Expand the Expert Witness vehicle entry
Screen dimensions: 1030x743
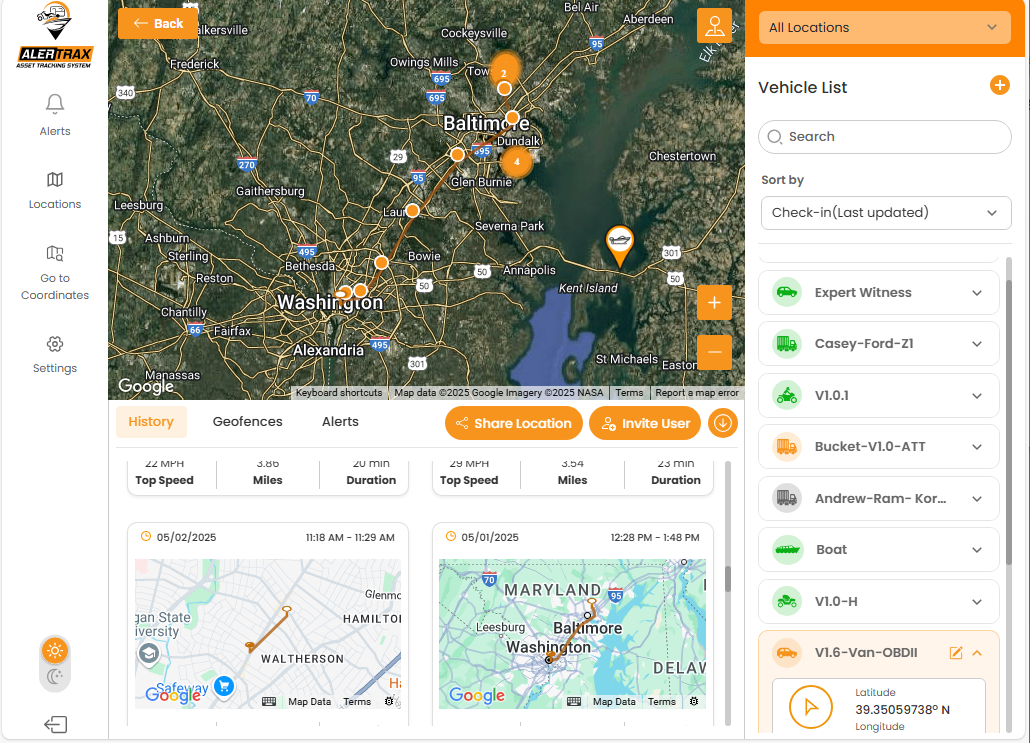click(977, 293)
